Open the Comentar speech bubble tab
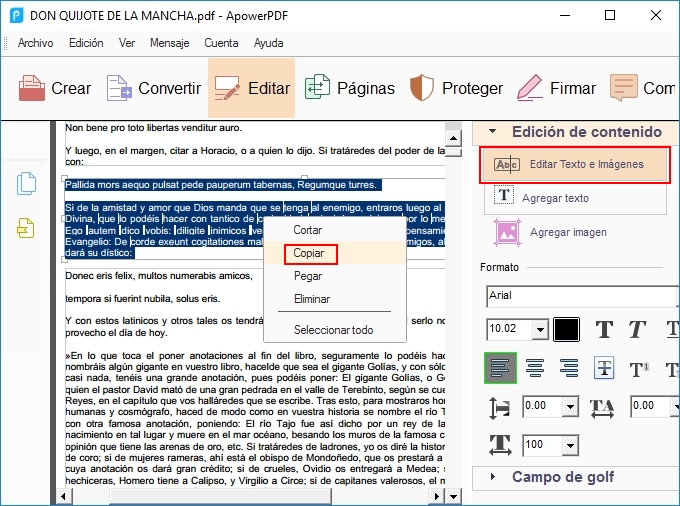 tap(642, 88)
